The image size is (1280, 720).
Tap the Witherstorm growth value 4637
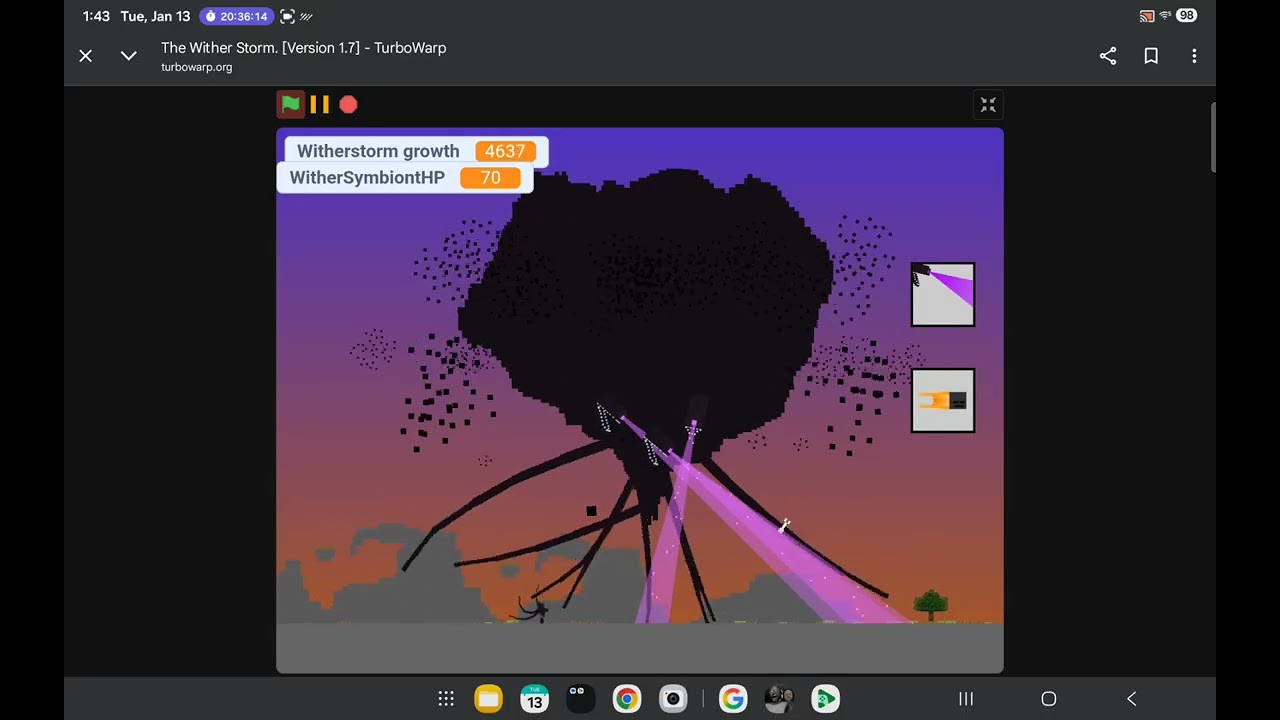pyautogui.click(x=505, y=151)
